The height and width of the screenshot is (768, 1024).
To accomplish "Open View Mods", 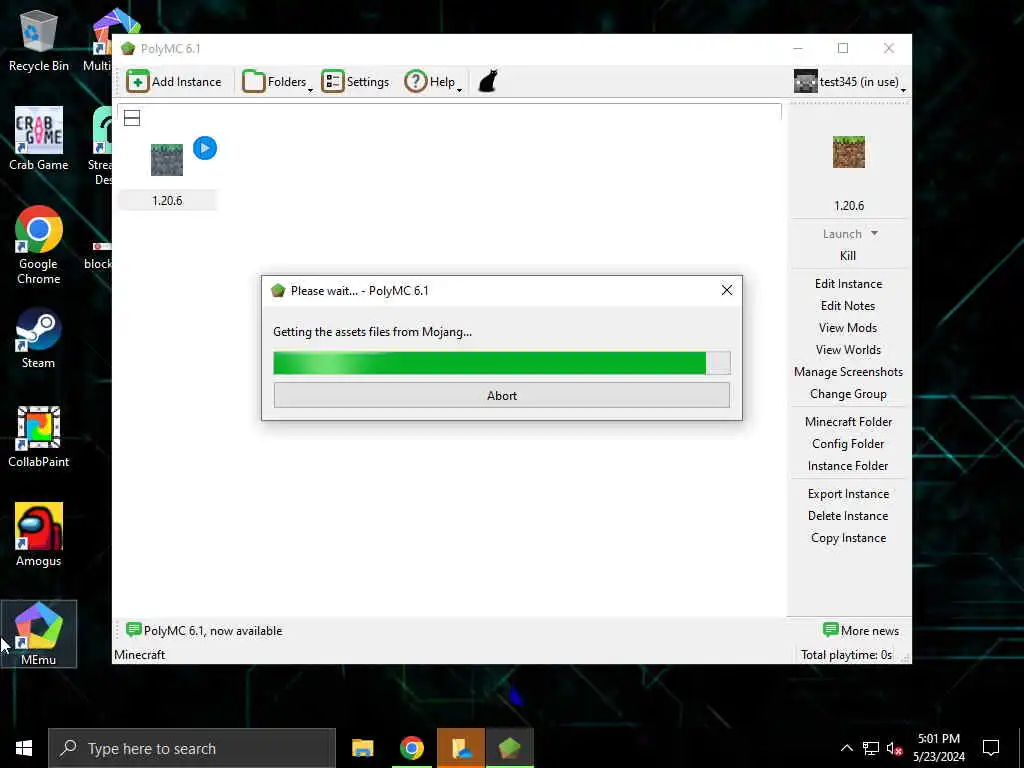I will click(x=848, y=328).
